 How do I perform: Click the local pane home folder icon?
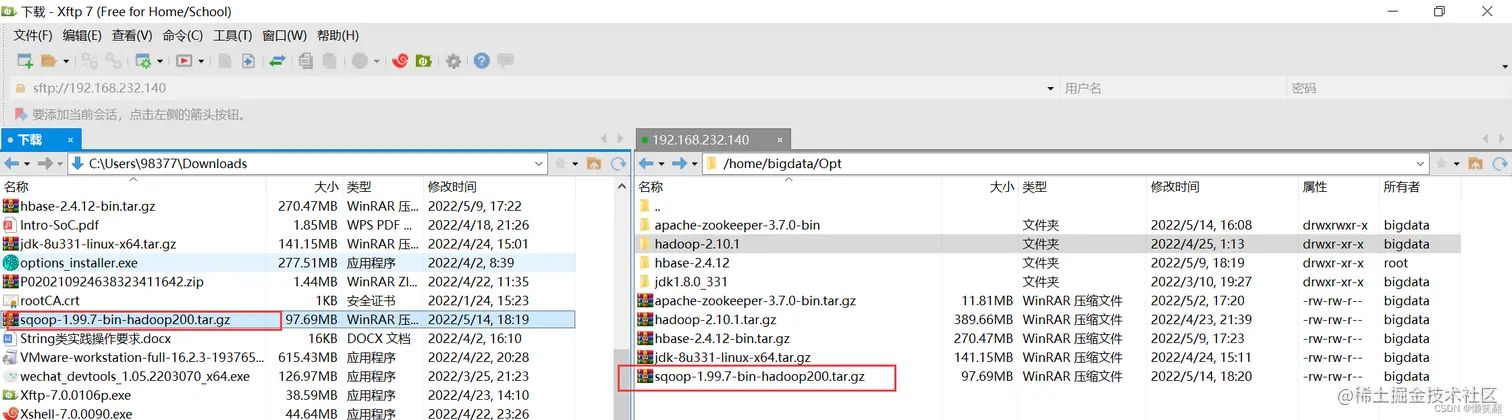click(x=593, y=163)
